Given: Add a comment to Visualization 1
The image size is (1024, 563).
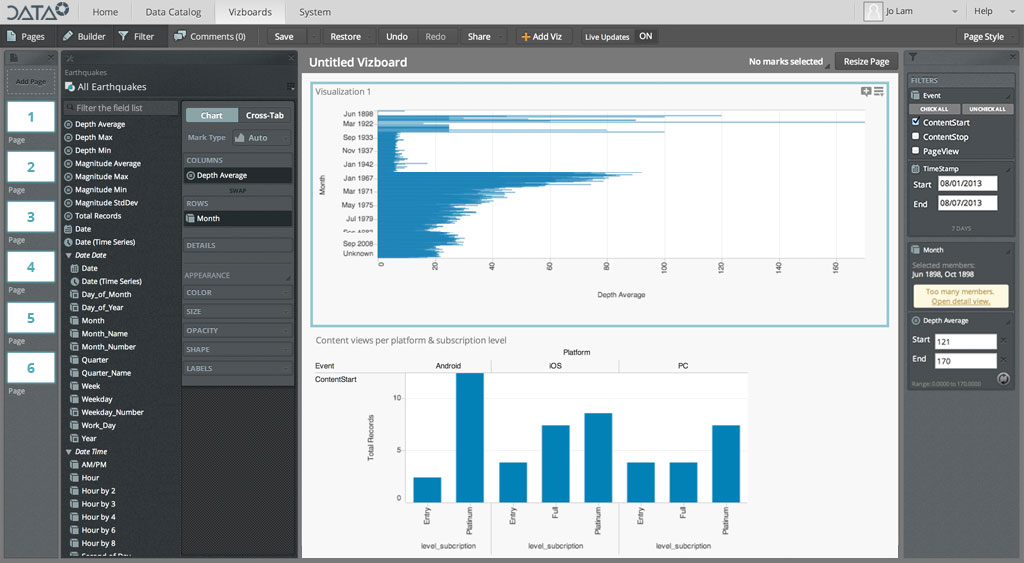Looking at the screenshot, I should pos(866,92).
